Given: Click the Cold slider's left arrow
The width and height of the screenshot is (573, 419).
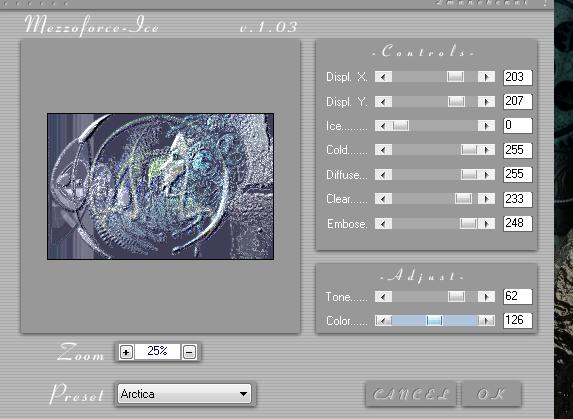Looking at the screenshot, I should (x=383, y=150).
